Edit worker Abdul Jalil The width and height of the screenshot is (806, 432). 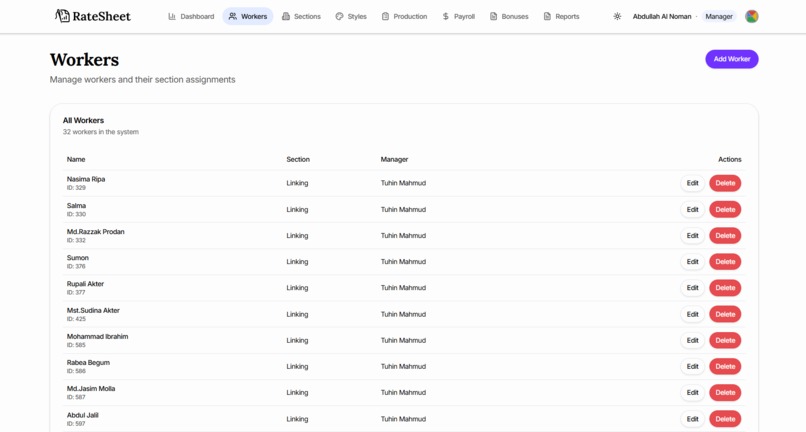coord(692,419)
